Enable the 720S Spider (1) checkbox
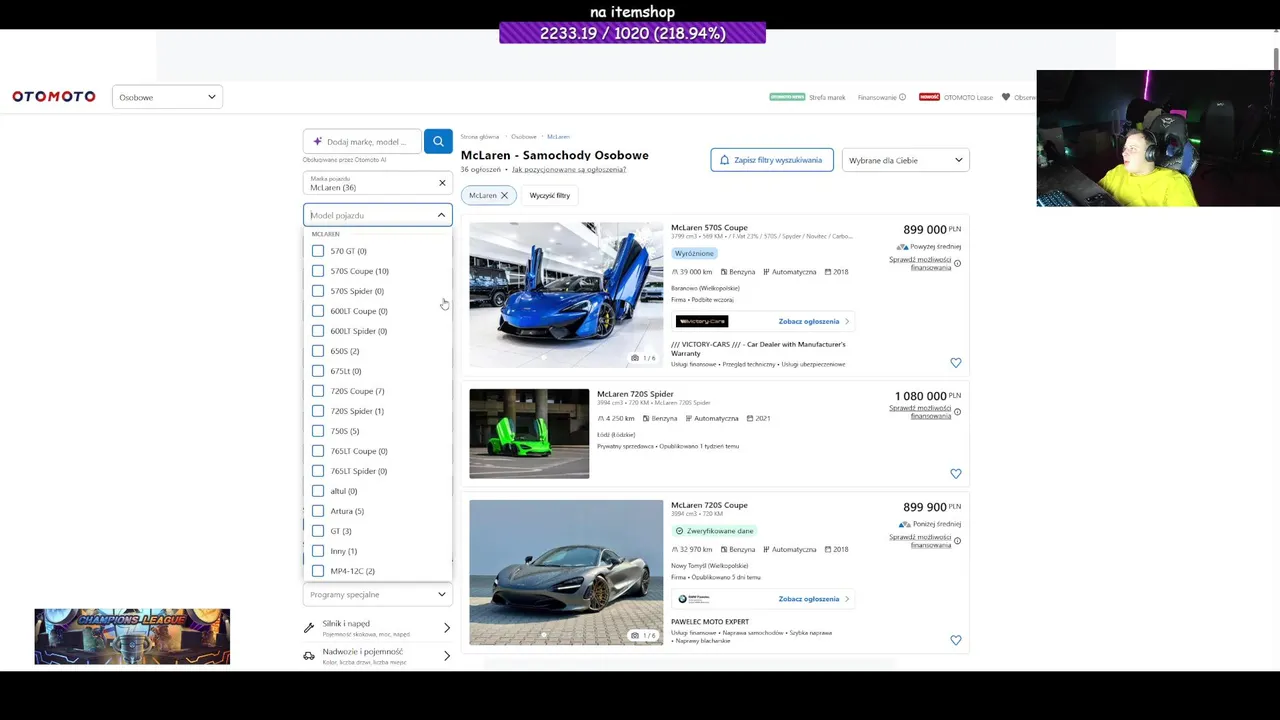The height and width of the screenshot is (720, 1280). coord(318,411)
